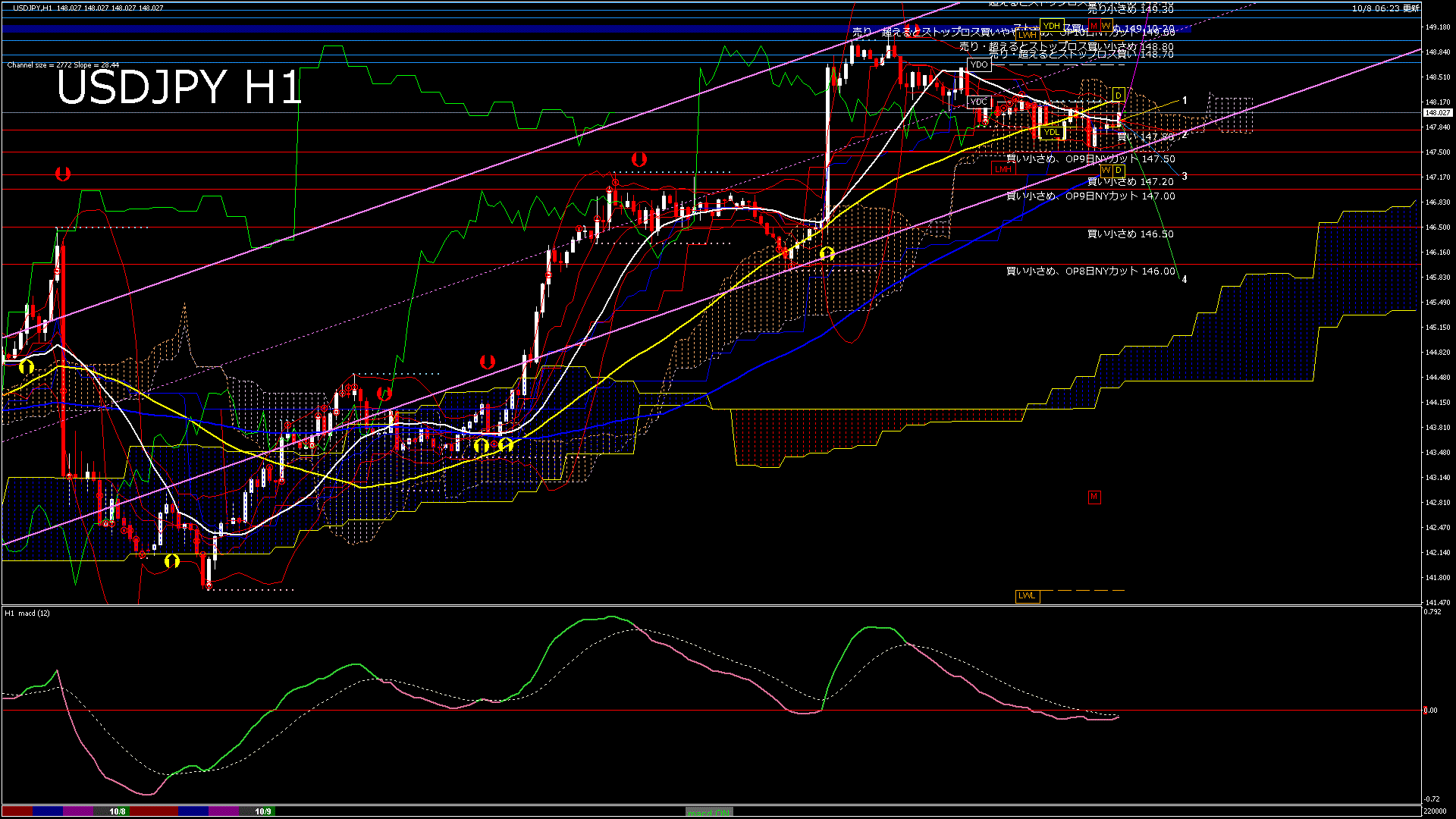Click the YDH price level tag
This screenshot has height=819, width=1456.
(x=1051, y=26)
